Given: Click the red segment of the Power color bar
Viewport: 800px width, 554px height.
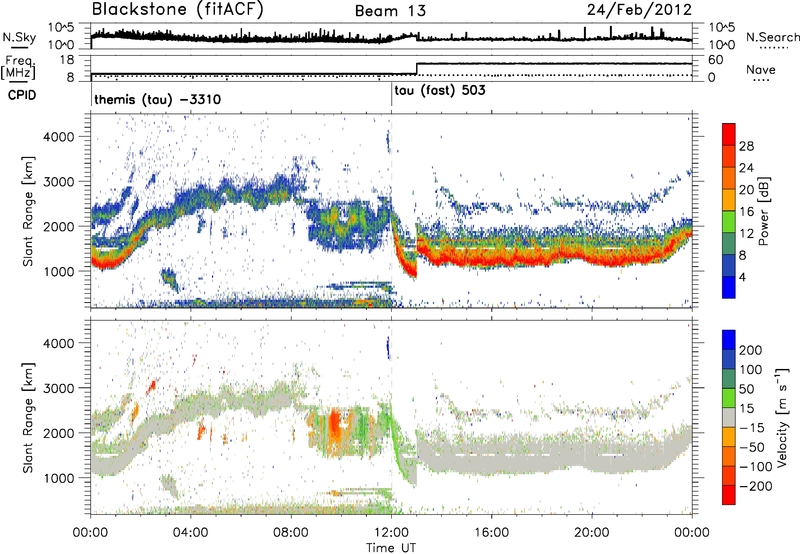Looking at the screenshot, I should tap(729, 135).
